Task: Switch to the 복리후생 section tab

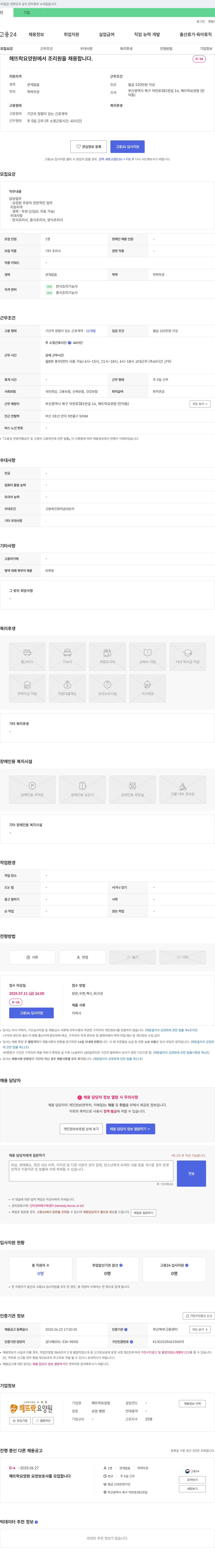Action: tap(126, 49)
